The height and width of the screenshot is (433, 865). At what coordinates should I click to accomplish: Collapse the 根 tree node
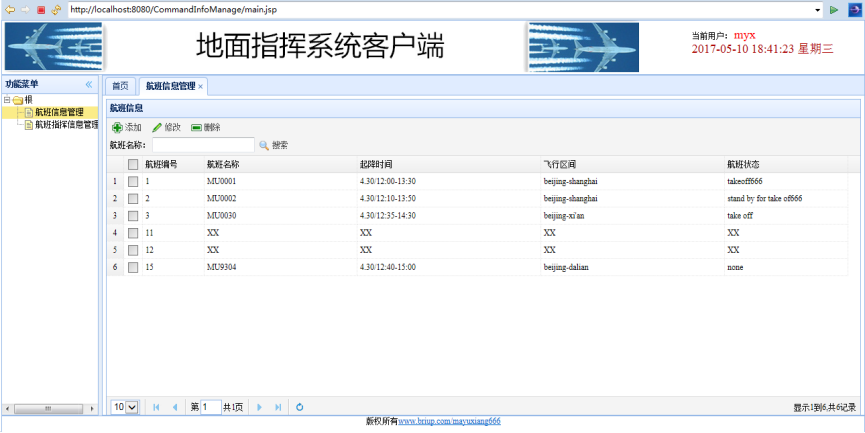[7, 100]
